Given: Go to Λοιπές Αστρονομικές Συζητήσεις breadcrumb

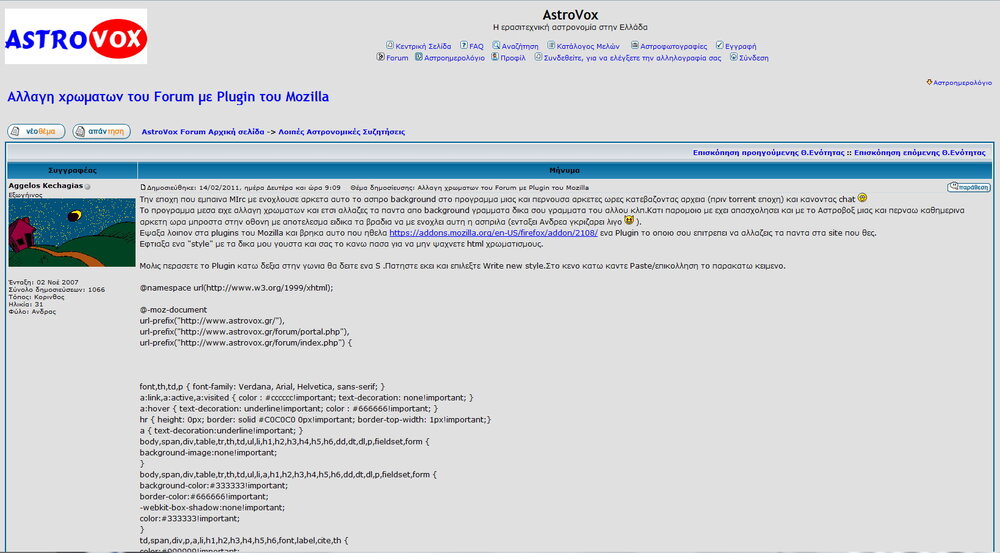Looking at the screenshot, I should coord(341,131).
